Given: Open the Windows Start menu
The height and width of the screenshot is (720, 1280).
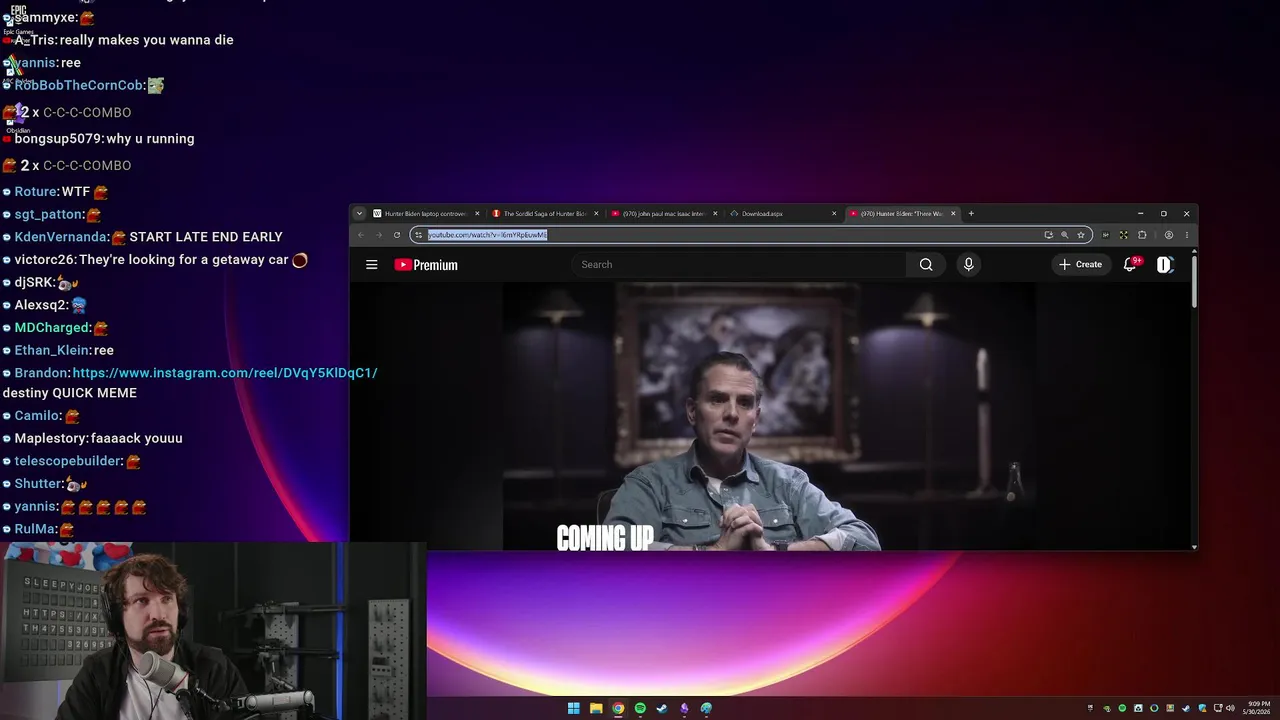Looking at the screenshot, I should [x=573, y=708].
